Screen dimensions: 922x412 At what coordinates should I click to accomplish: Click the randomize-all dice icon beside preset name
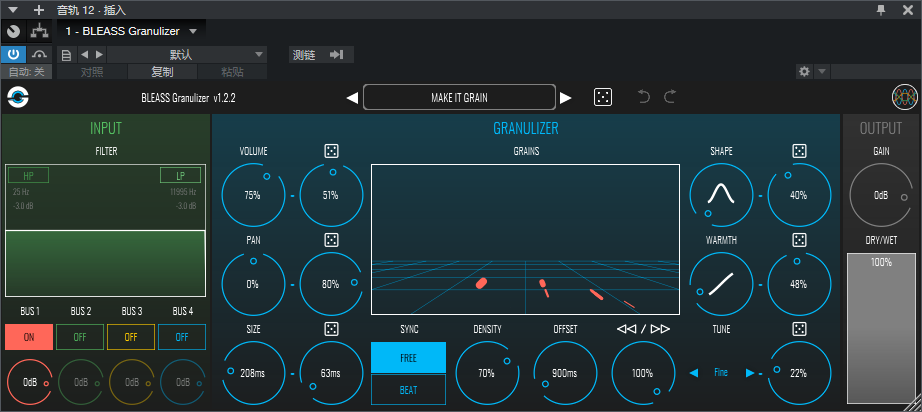click(x=603, y=97)
